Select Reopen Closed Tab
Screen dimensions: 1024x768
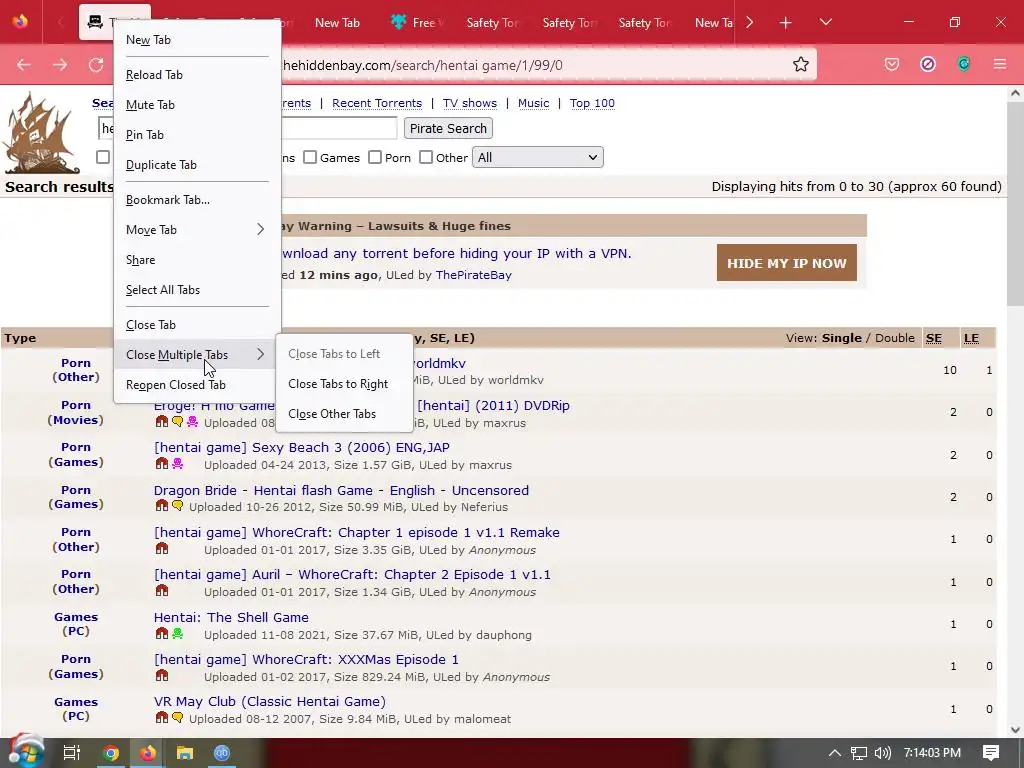point(197,385)
